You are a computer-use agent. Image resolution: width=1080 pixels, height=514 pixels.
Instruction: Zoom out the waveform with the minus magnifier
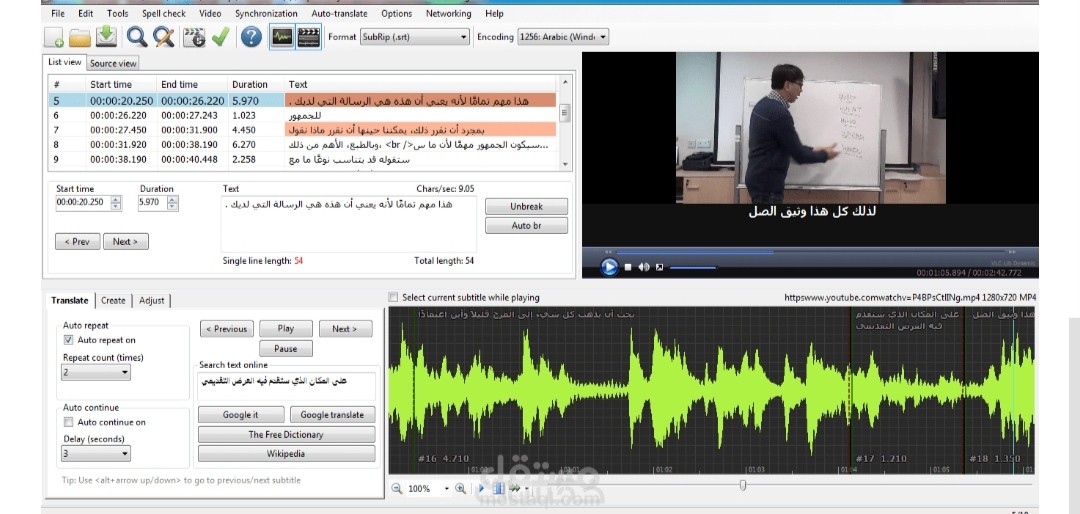coord(397,489)
